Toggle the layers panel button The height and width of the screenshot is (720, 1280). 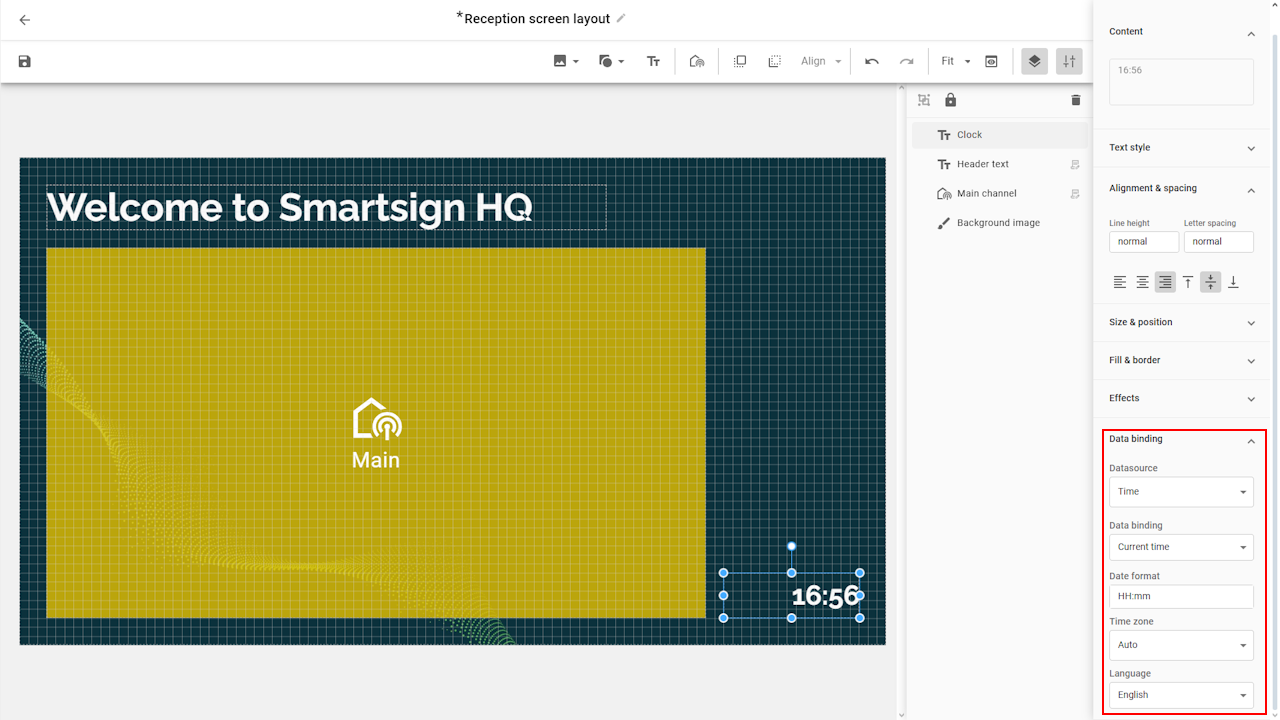point(1034,62)
